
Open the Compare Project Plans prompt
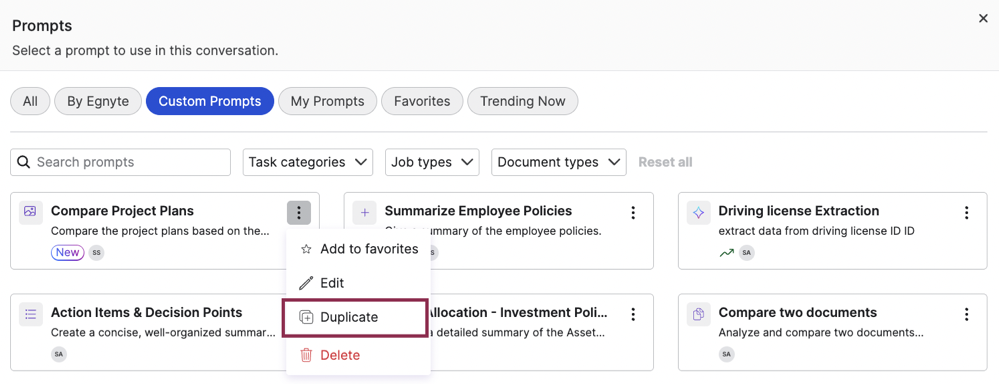pos(122,211)
